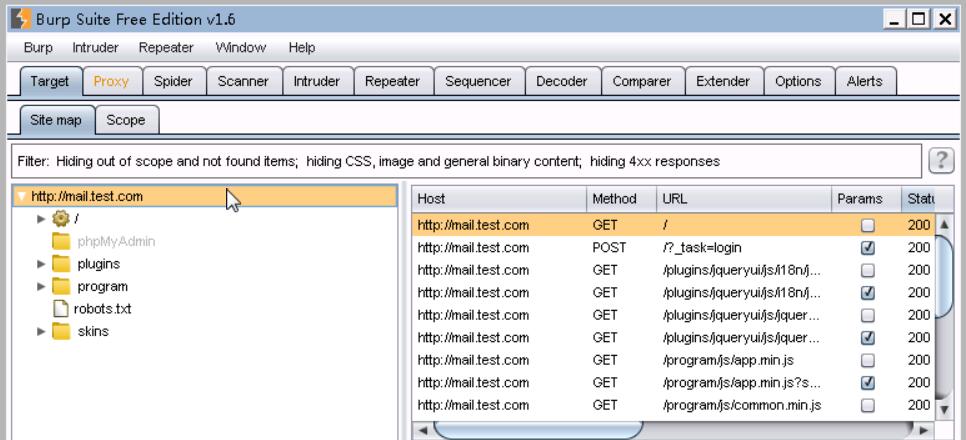Image resolution: width=966 pixels, height=440 pixels.
Task: Open the Window menu
Action: pos(241,47)
